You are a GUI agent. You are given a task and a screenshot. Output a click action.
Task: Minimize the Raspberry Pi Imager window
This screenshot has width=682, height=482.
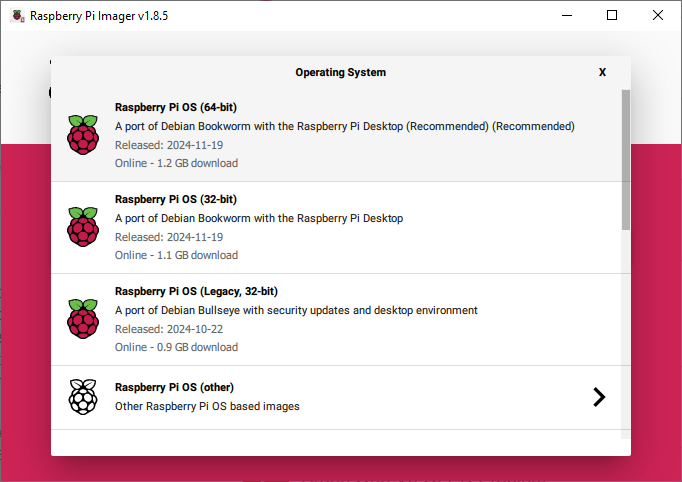(567, 15)
